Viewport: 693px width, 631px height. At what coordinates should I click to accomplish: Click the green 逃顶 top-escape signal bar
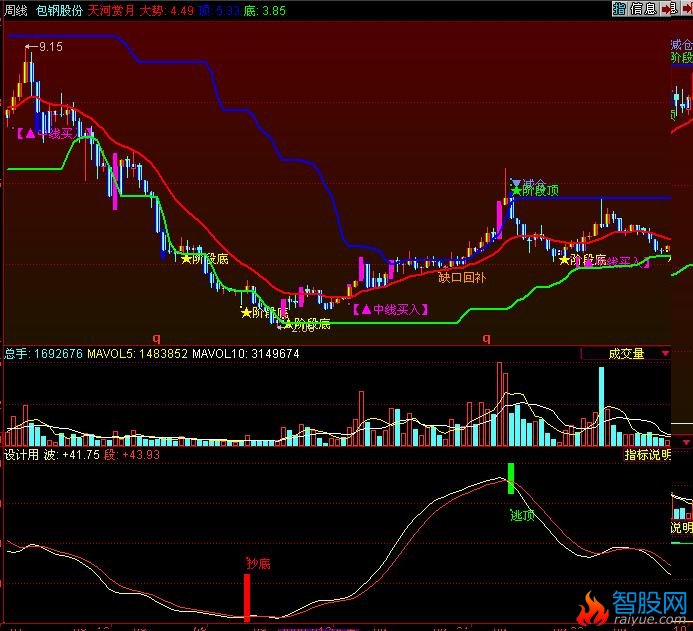(x=511, y=478)
